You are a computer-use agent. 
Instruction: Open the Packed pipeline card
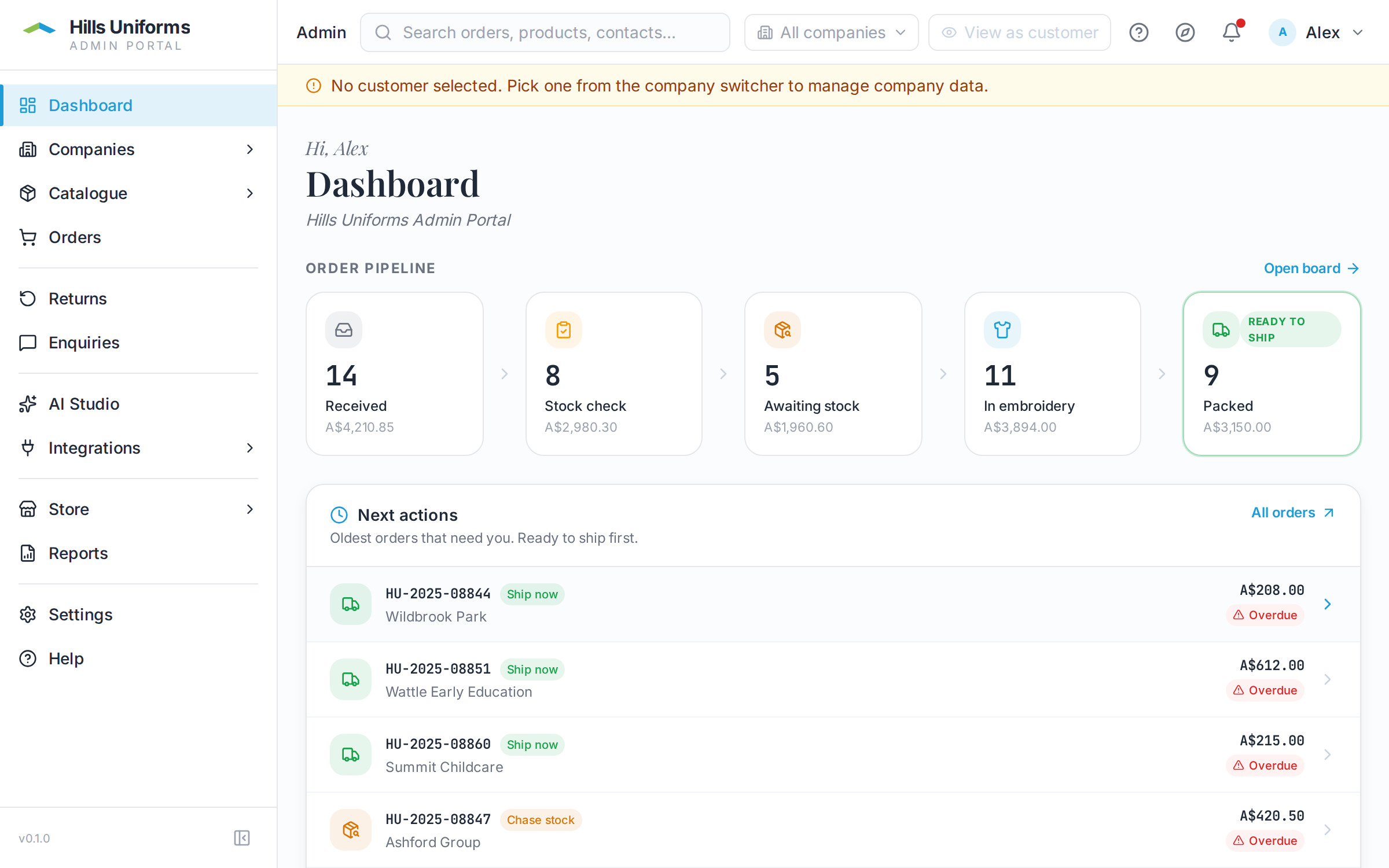(1272, 374)
